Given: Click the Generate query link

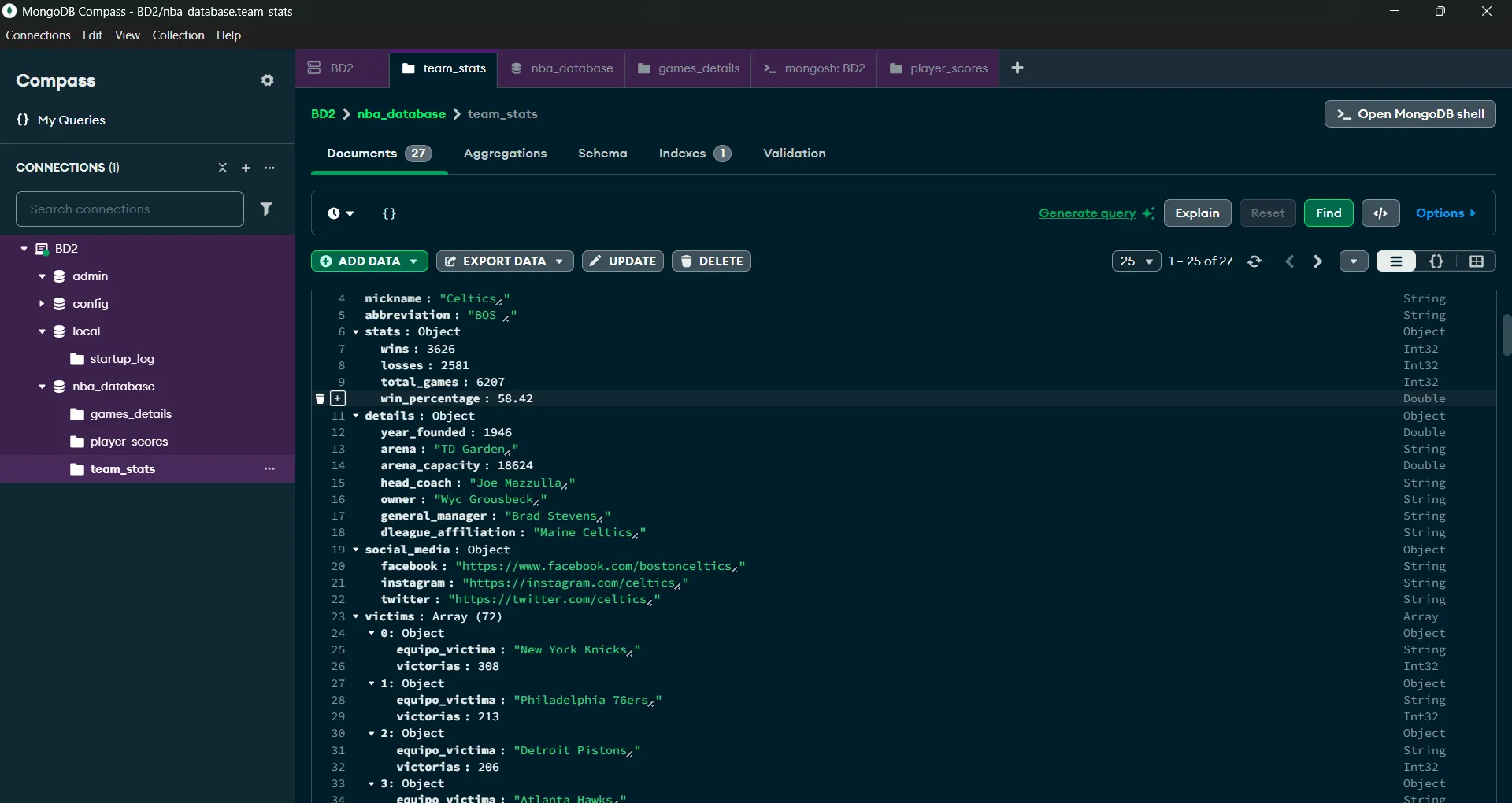Looking at the screenshot, I should [1088, 213].
